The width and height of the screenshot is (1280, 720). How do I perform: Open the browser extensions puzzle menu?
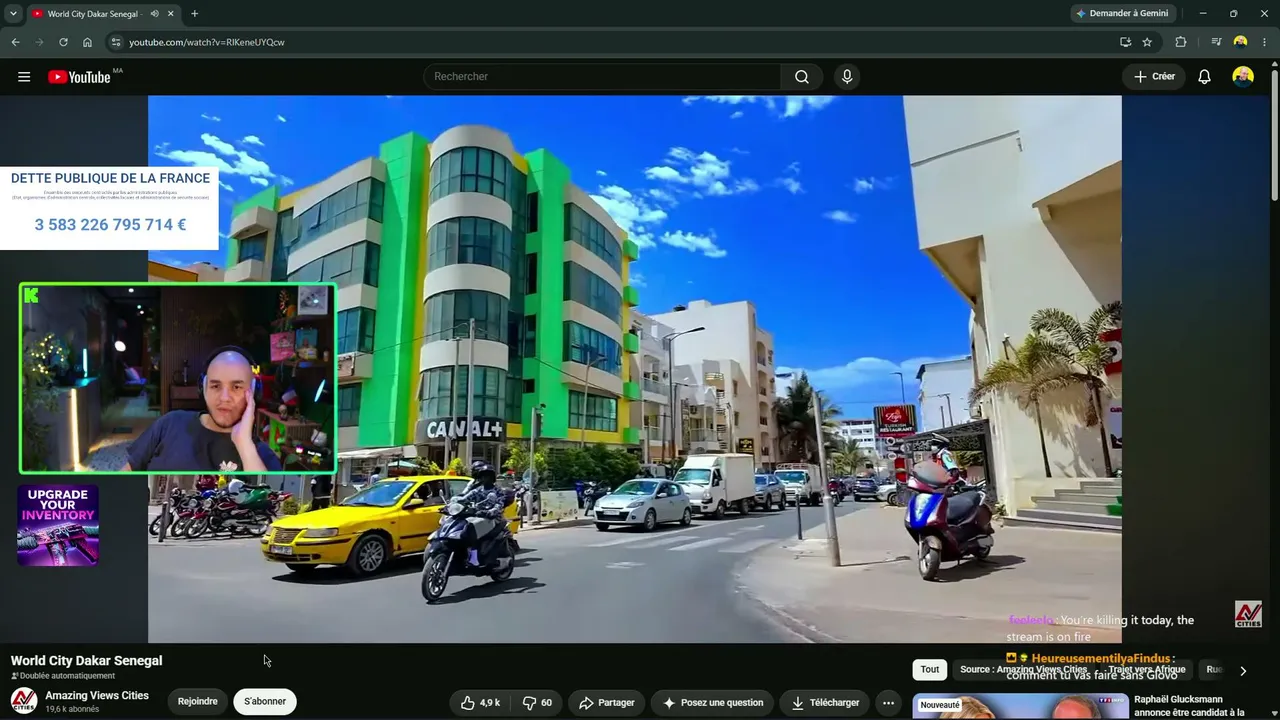click(x=1181, y=42)
